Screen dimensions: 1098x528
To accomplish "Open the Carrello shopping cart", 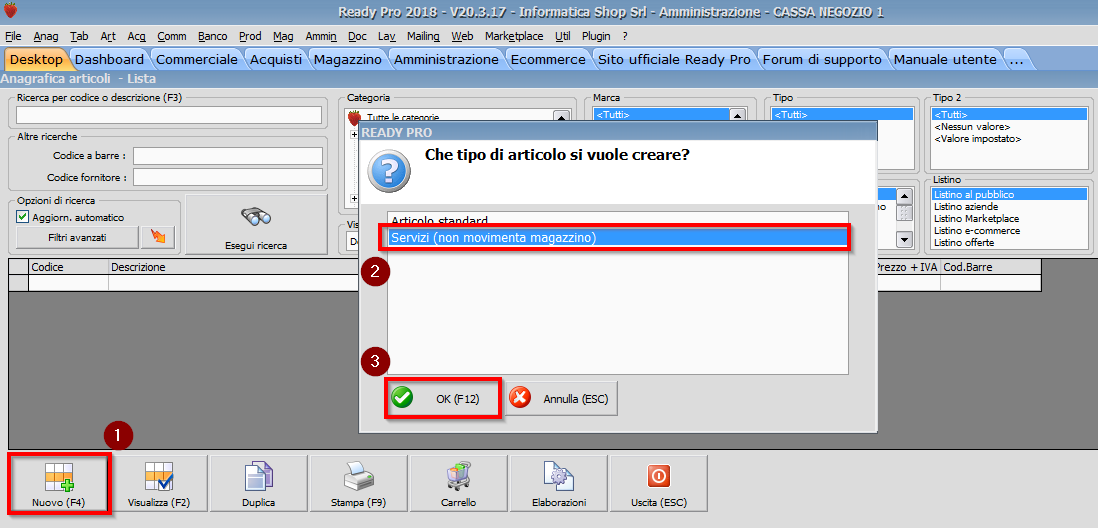I will coord(459,484).
